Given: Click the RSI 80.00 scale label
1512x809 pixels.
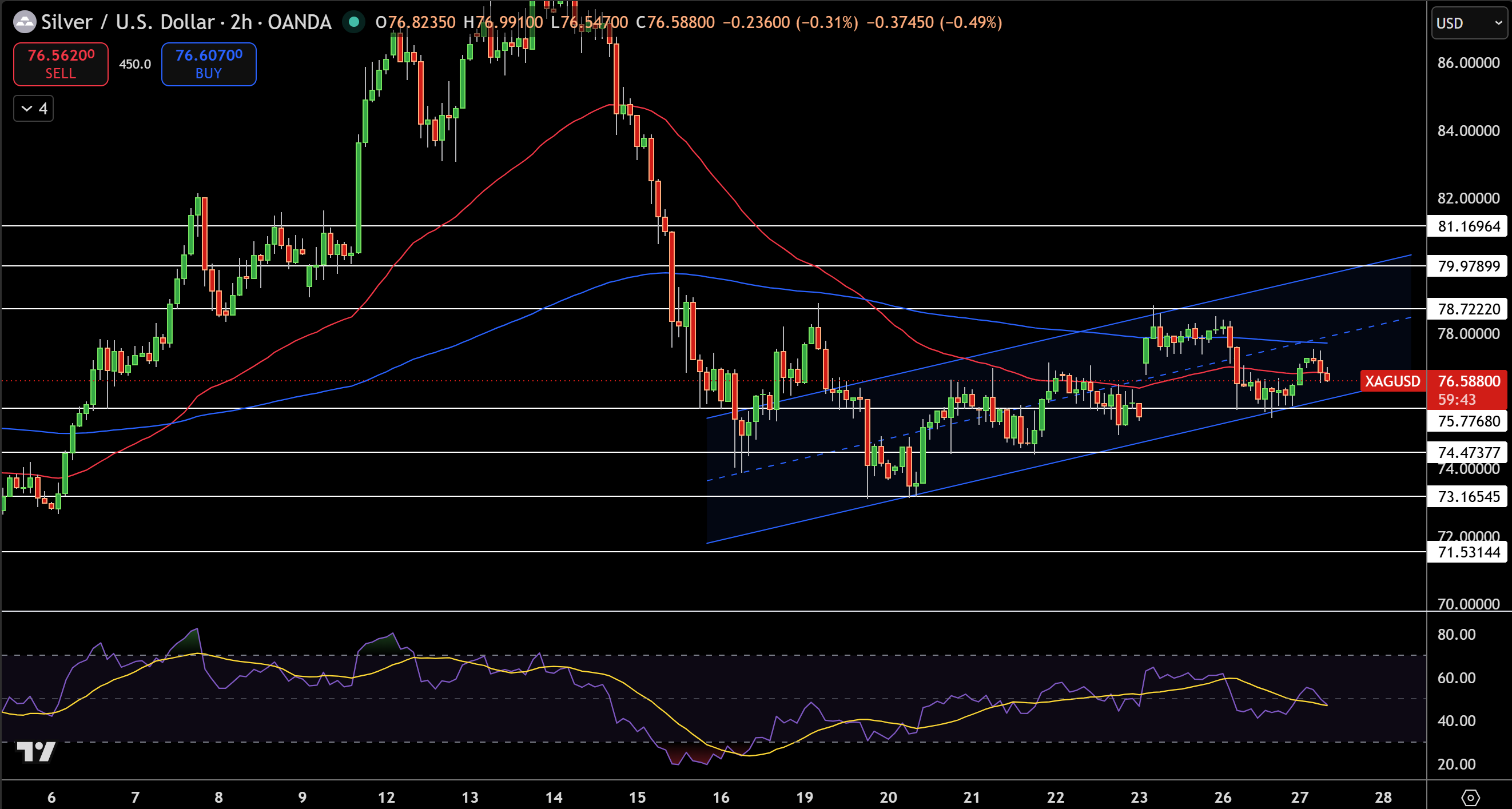Looking at the screenshot, I should [x=1456, y=634].
